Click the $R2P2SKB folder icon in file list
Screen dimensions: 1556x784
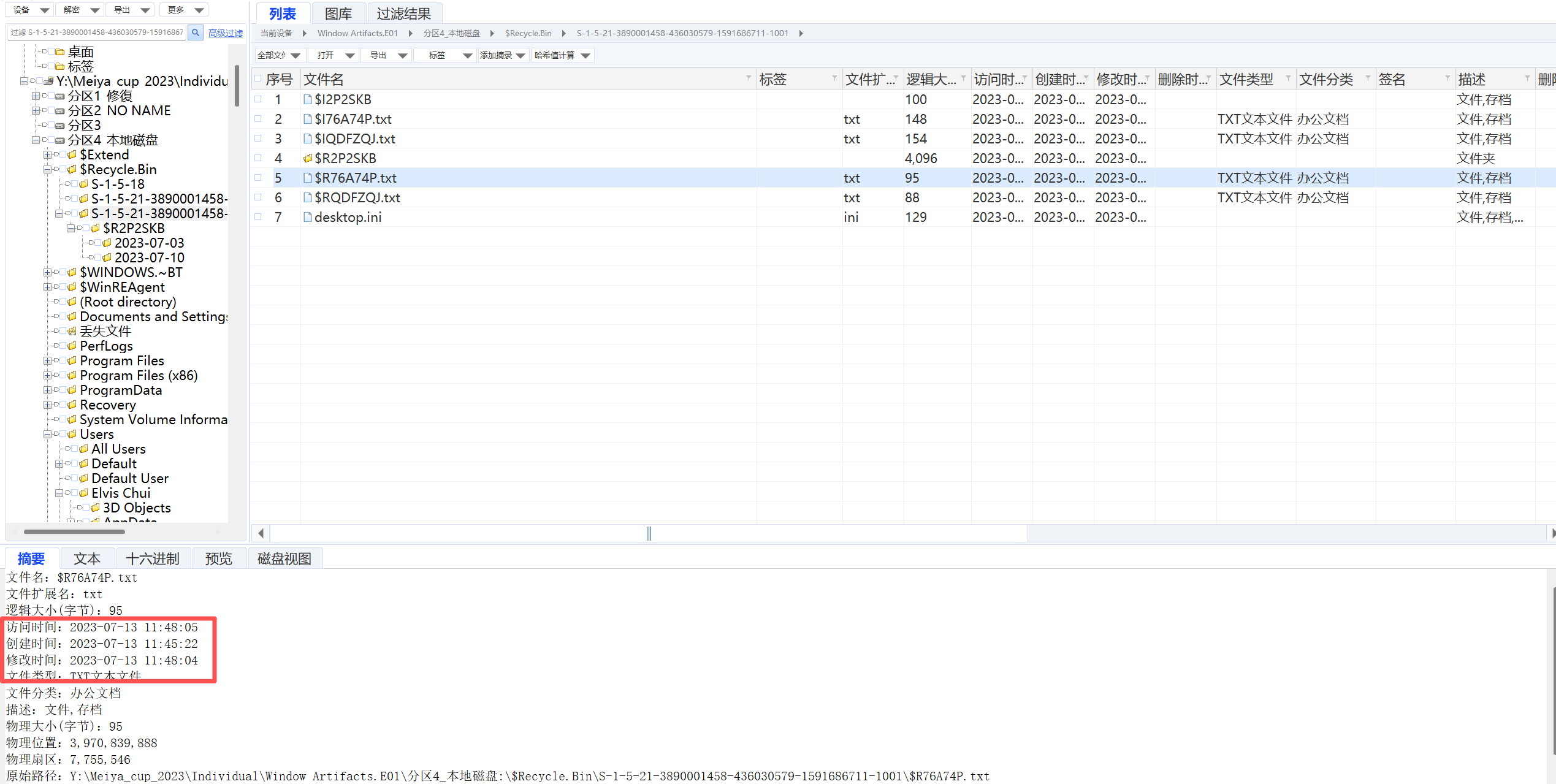308,158
